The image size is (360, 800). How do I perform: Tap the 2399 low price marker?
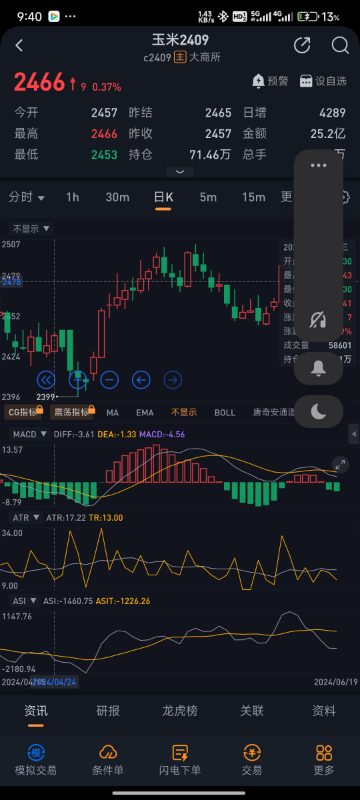(x=47, y=396)
